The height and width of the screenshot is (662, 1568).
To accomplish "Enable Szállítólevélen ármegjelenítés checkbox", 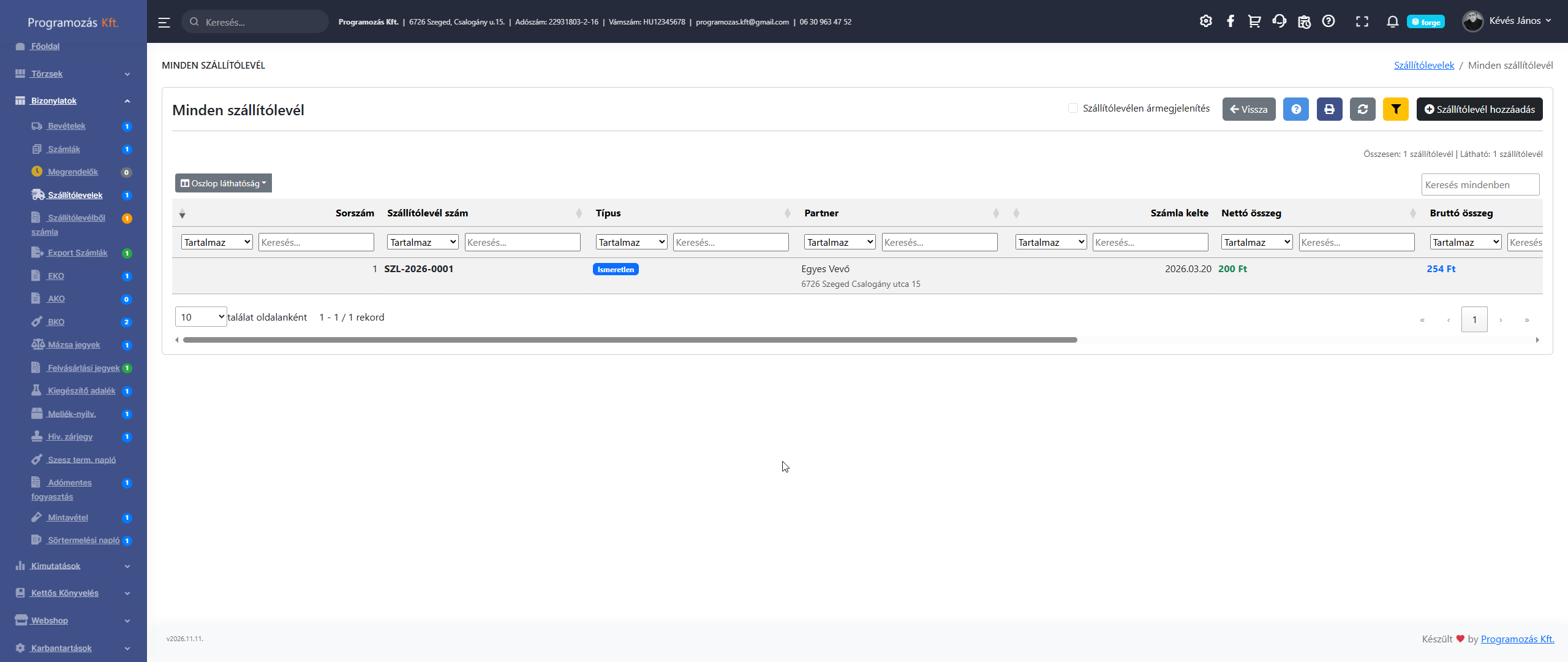I will 1072,108.
